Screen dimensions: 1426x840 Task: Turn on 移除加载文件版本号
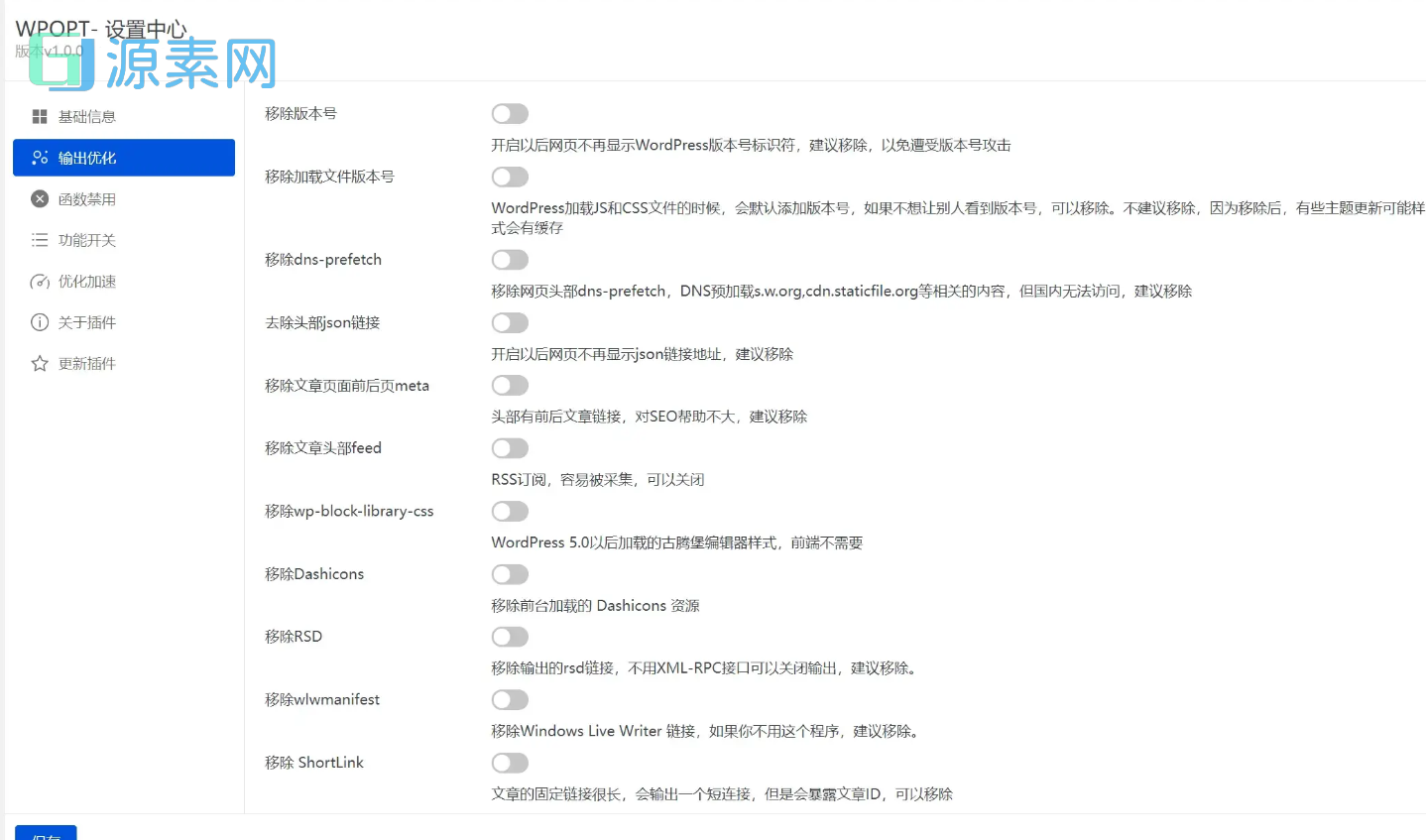(x=509, y=177)
